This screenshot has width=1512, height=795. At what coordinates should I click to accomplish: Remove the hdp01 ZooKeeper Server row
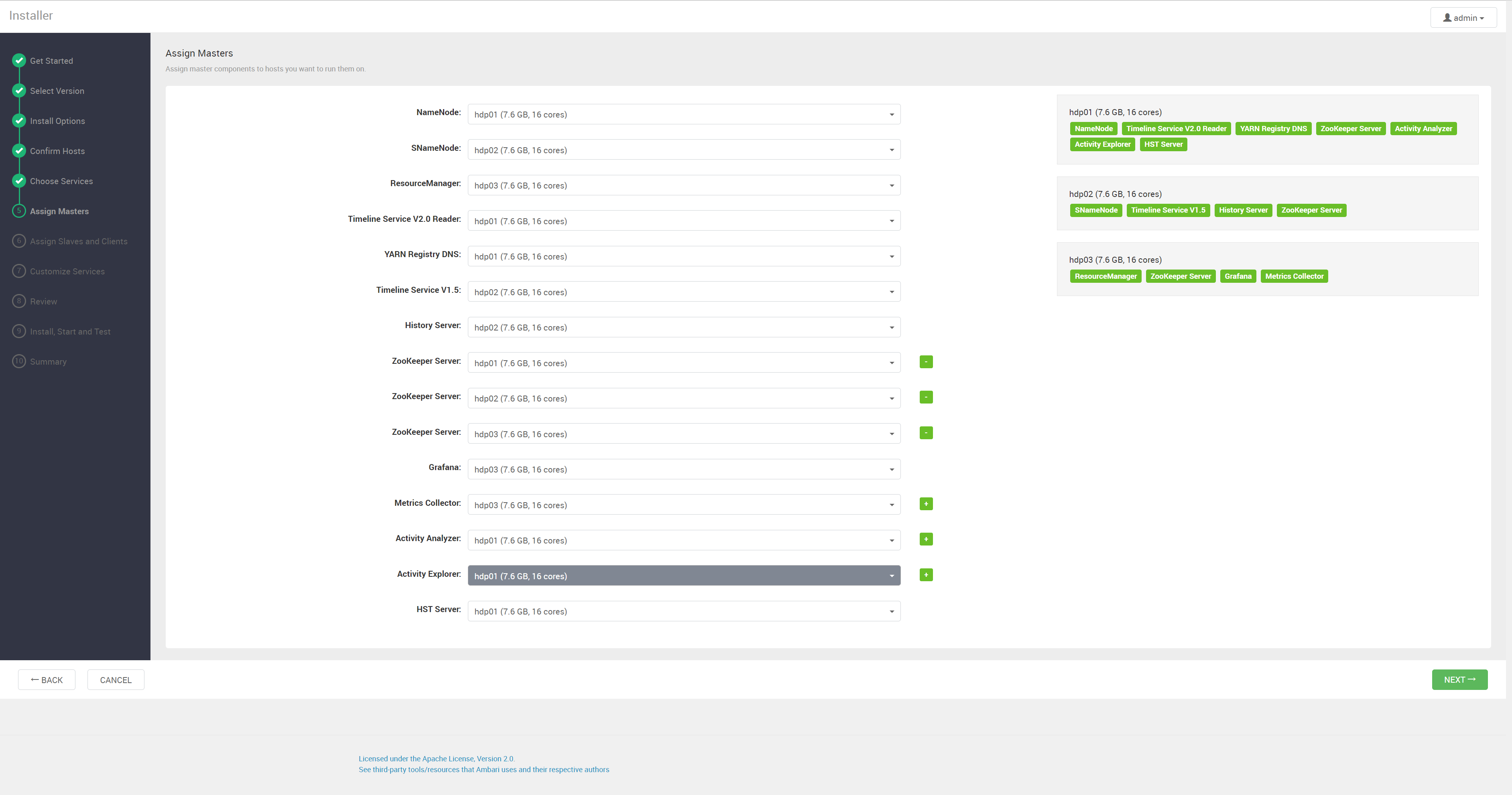click(x=926, y=362)
